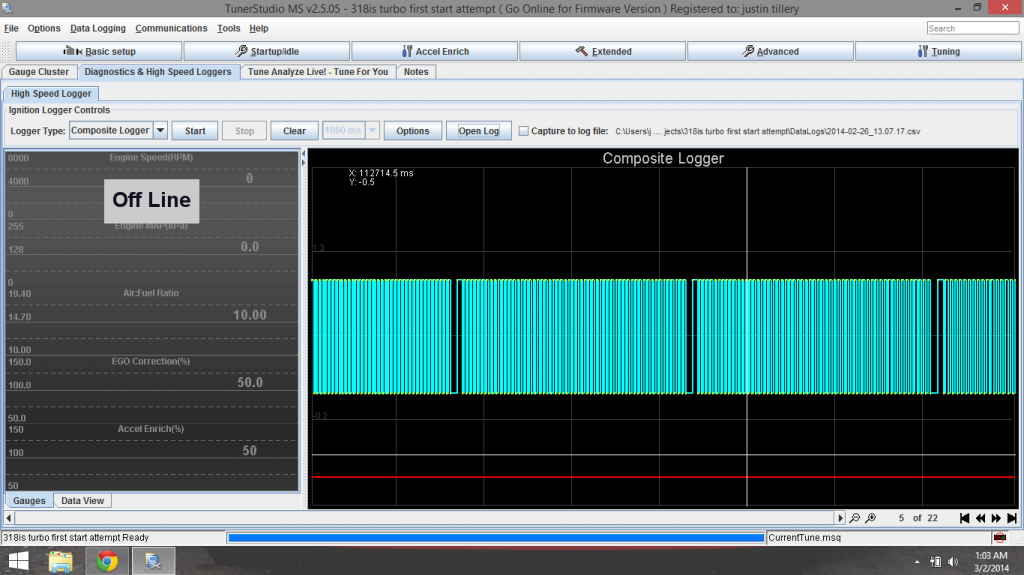Open the Notes tab
The image size is (1024, 575).
tap(416, 72)
